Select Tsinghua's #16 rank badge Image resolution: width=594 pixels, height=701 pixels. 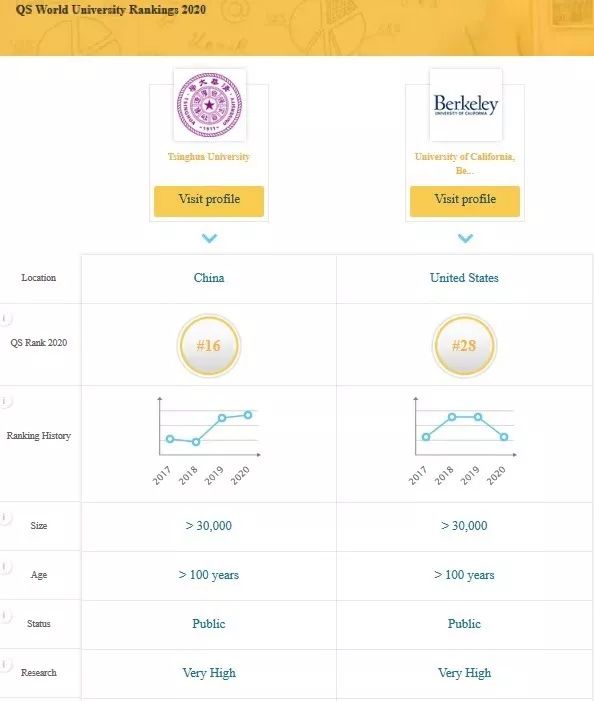click(x=209, y=346)
